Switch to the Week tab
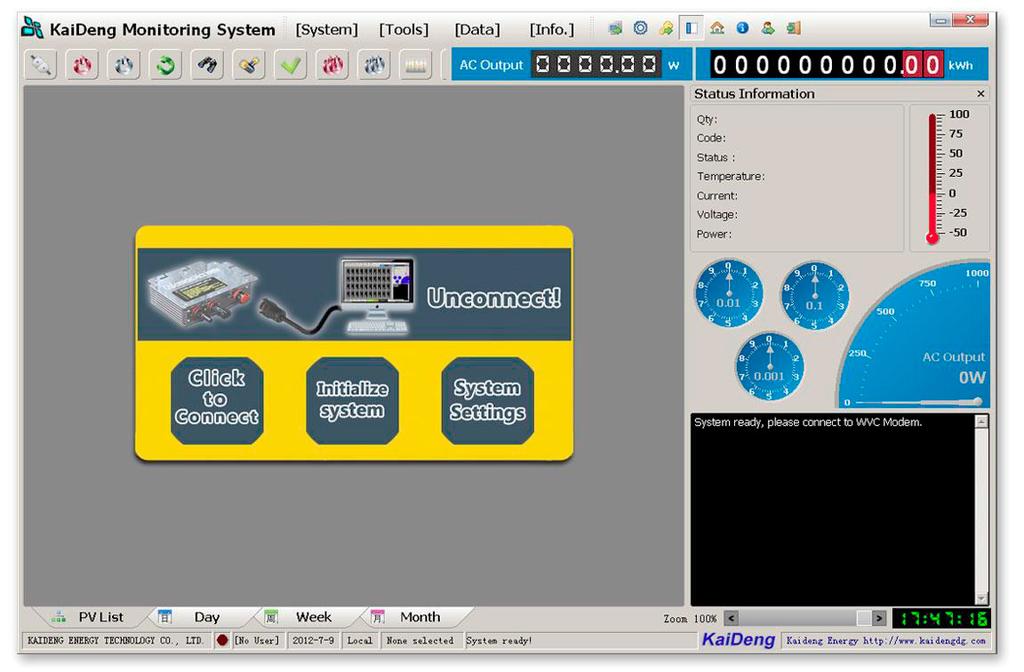Screen dimensions: 1024x672 click(304, 617)
